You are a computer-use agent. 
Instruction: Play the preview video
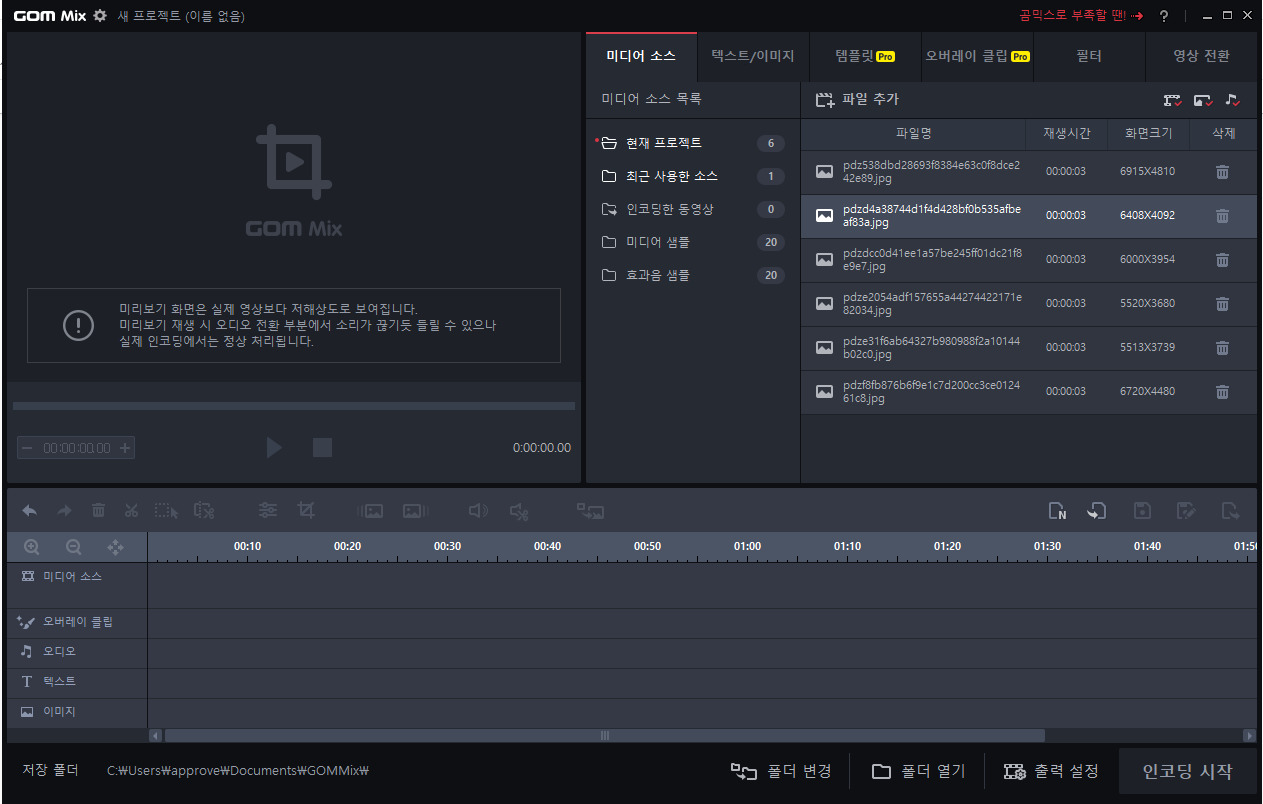(274, 447)
